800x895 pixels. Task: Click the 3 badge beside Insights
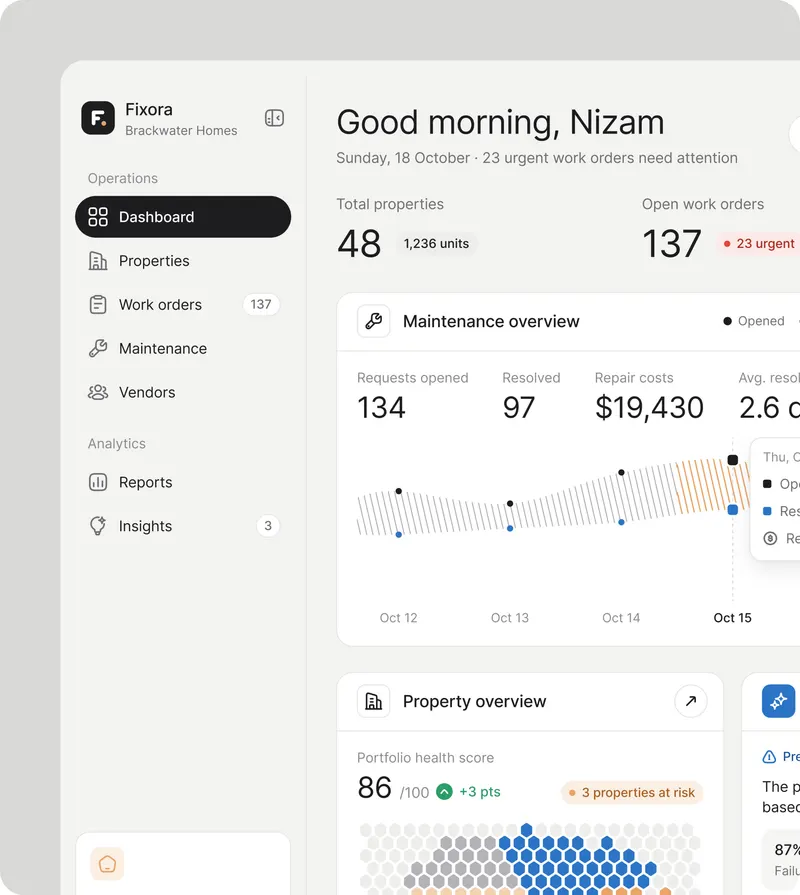click(268, 526)
